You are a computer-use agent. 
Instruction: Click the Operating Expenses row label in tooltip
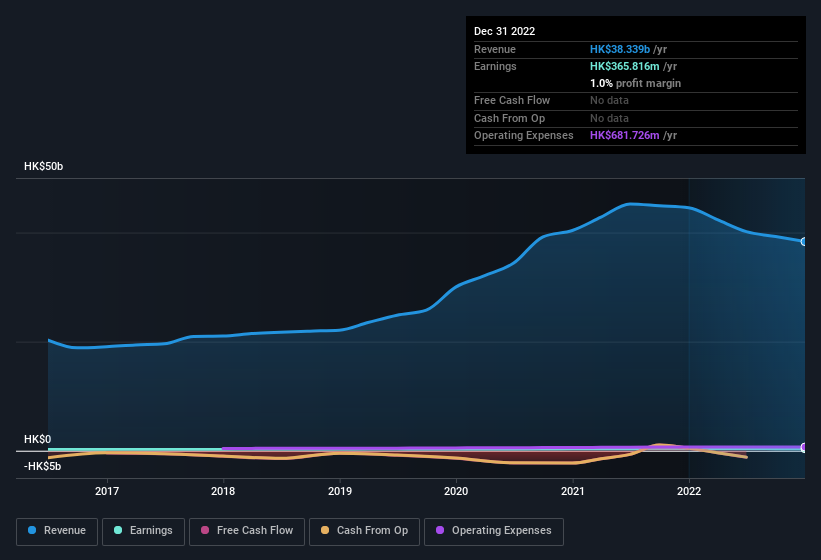[524, 136]
